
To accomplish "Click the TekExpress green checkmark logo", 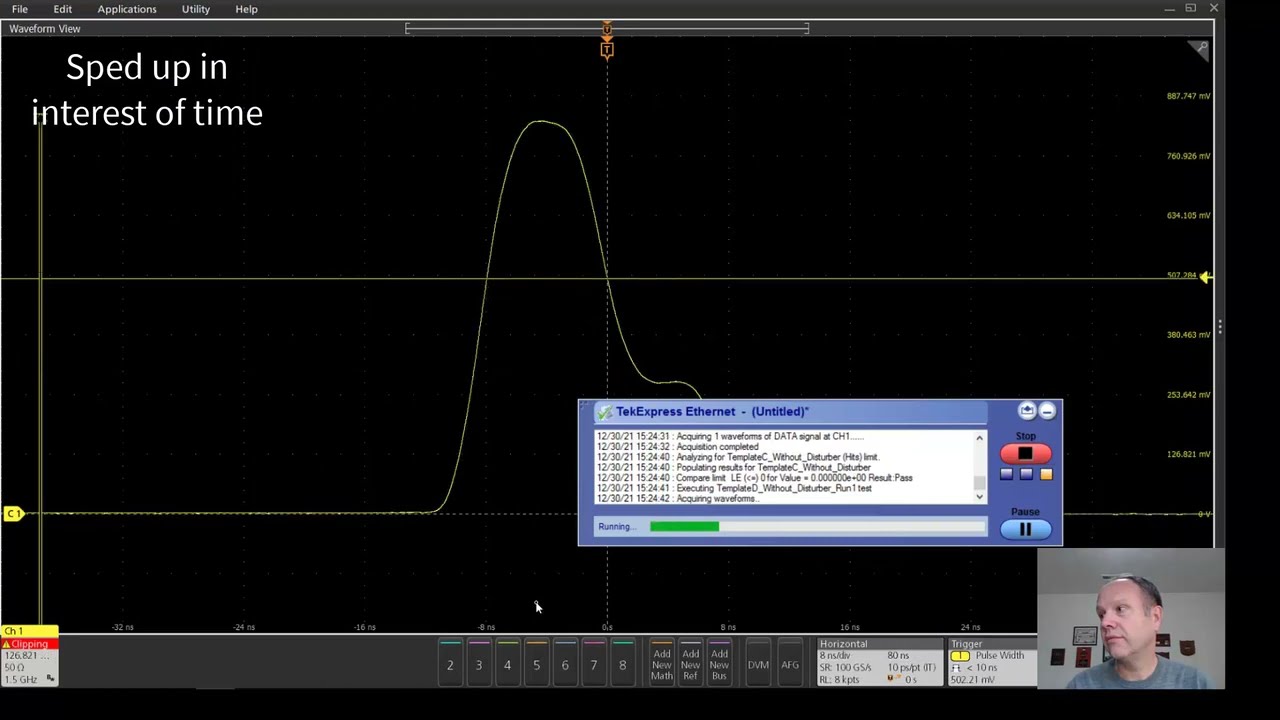I will (604, 412).
